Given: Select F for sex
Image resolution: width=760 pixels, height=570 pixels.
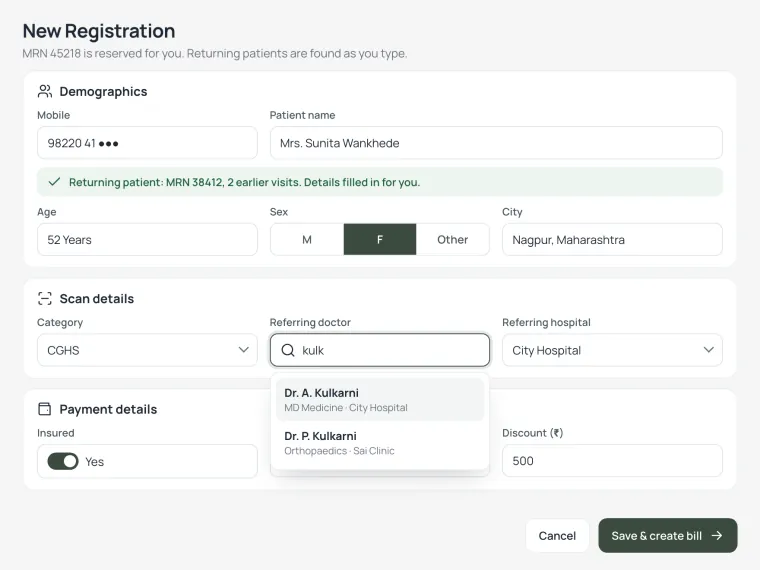Looking at the screenshot, I should (x=380, y=239).
